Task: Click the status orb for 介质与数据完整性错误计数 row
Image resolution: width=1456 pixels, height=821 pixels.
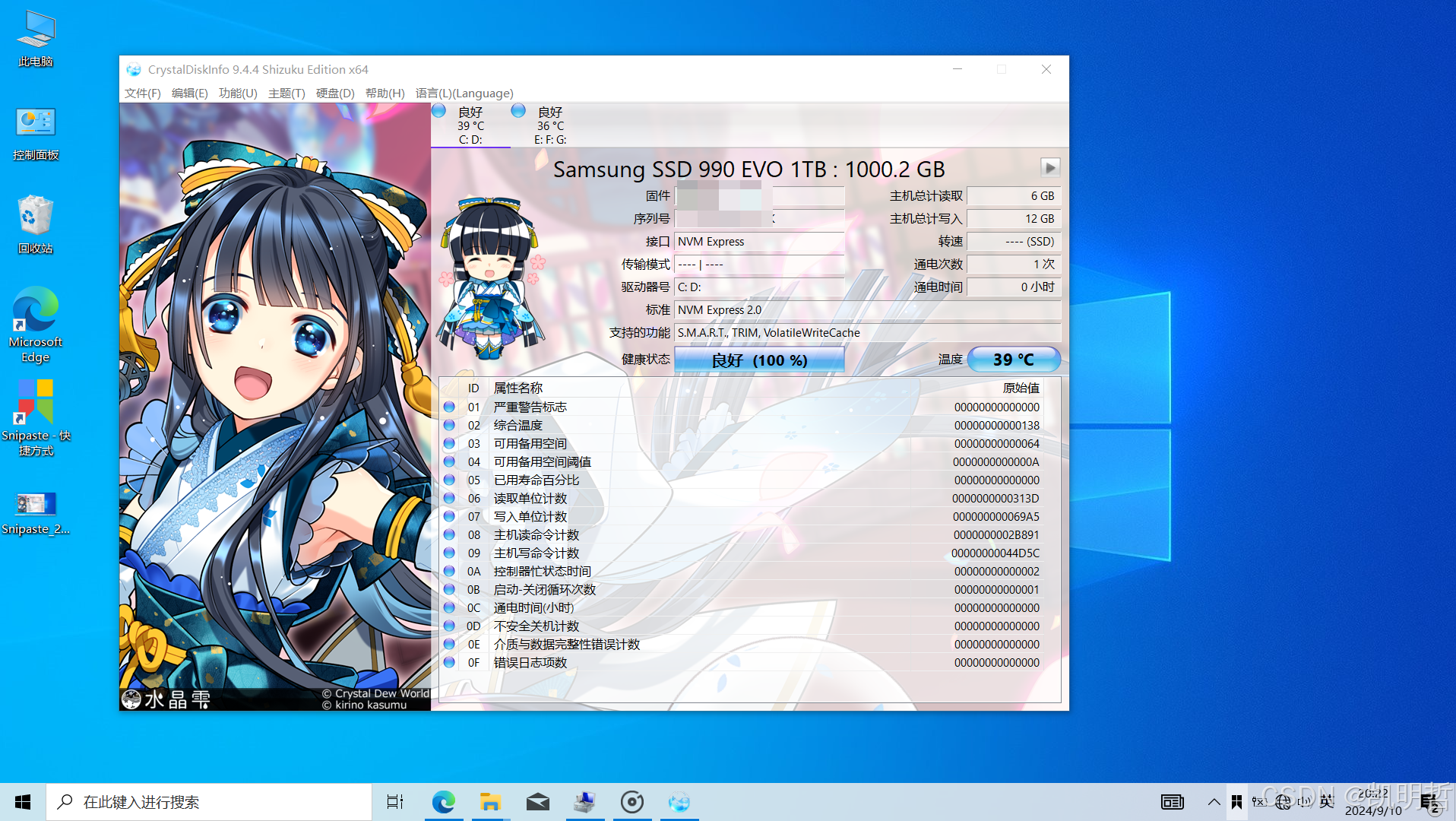Action: click(x=449, y=645)
